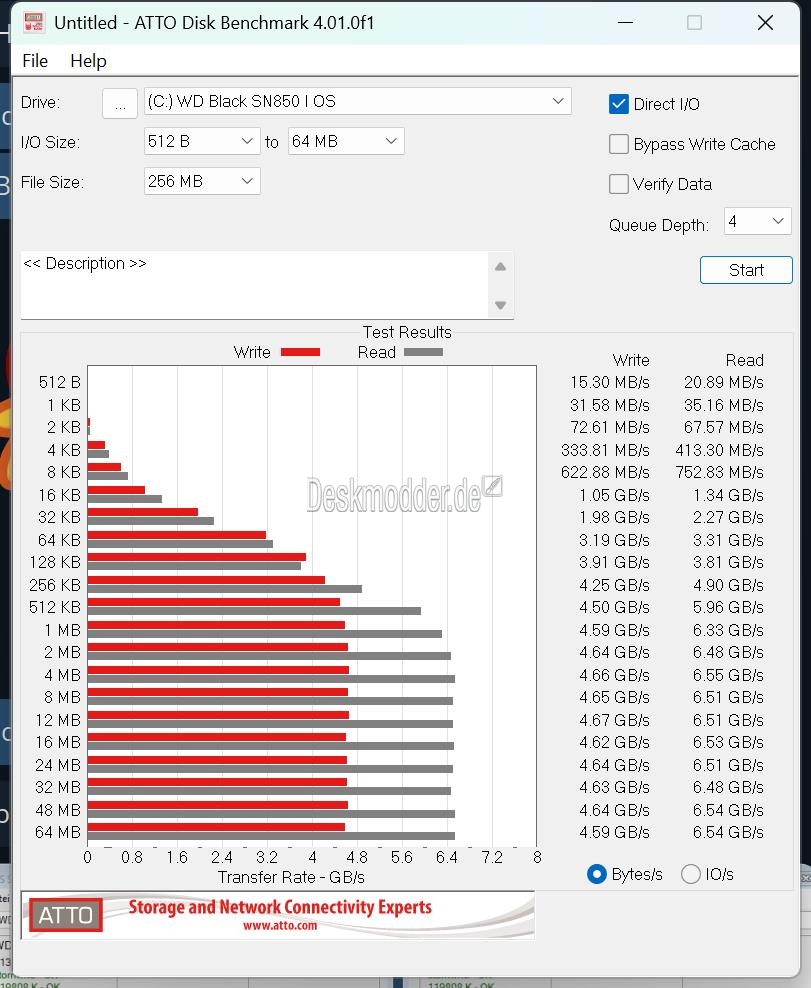Click inside the Description text field
This screenshot has width=811, height=988.
tap(255, 285)
